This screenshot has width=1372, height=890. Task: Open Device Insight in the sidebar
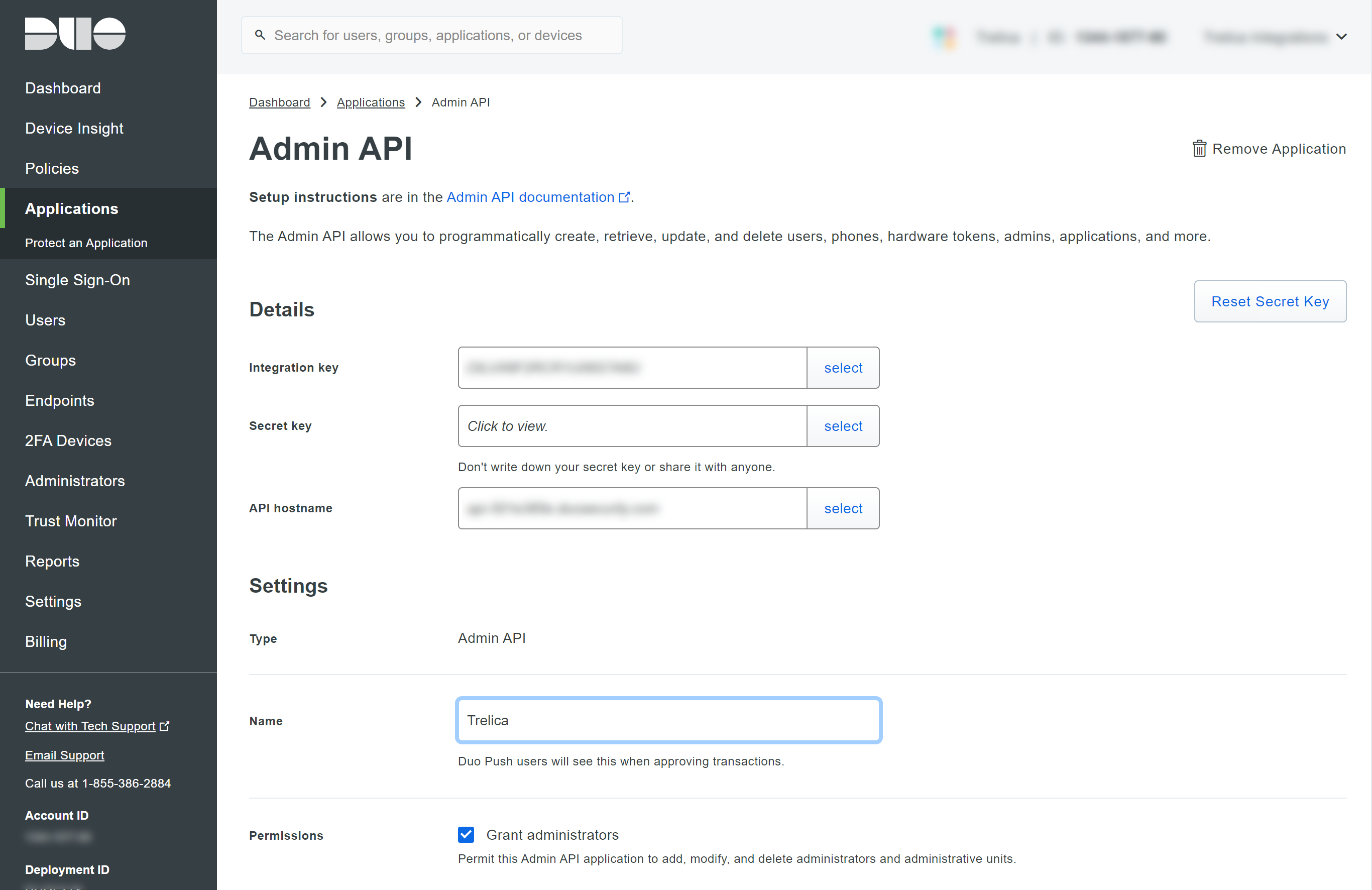click(74, 128)
